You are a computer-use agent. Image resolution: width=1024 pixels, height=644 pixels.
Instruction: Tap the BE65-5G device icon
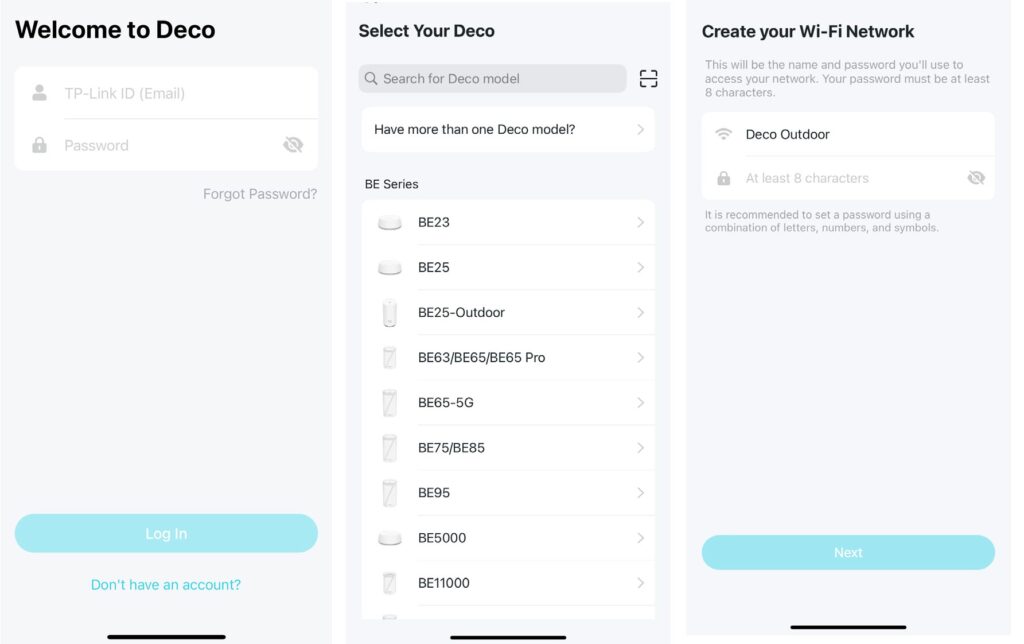tap(389, 403)
